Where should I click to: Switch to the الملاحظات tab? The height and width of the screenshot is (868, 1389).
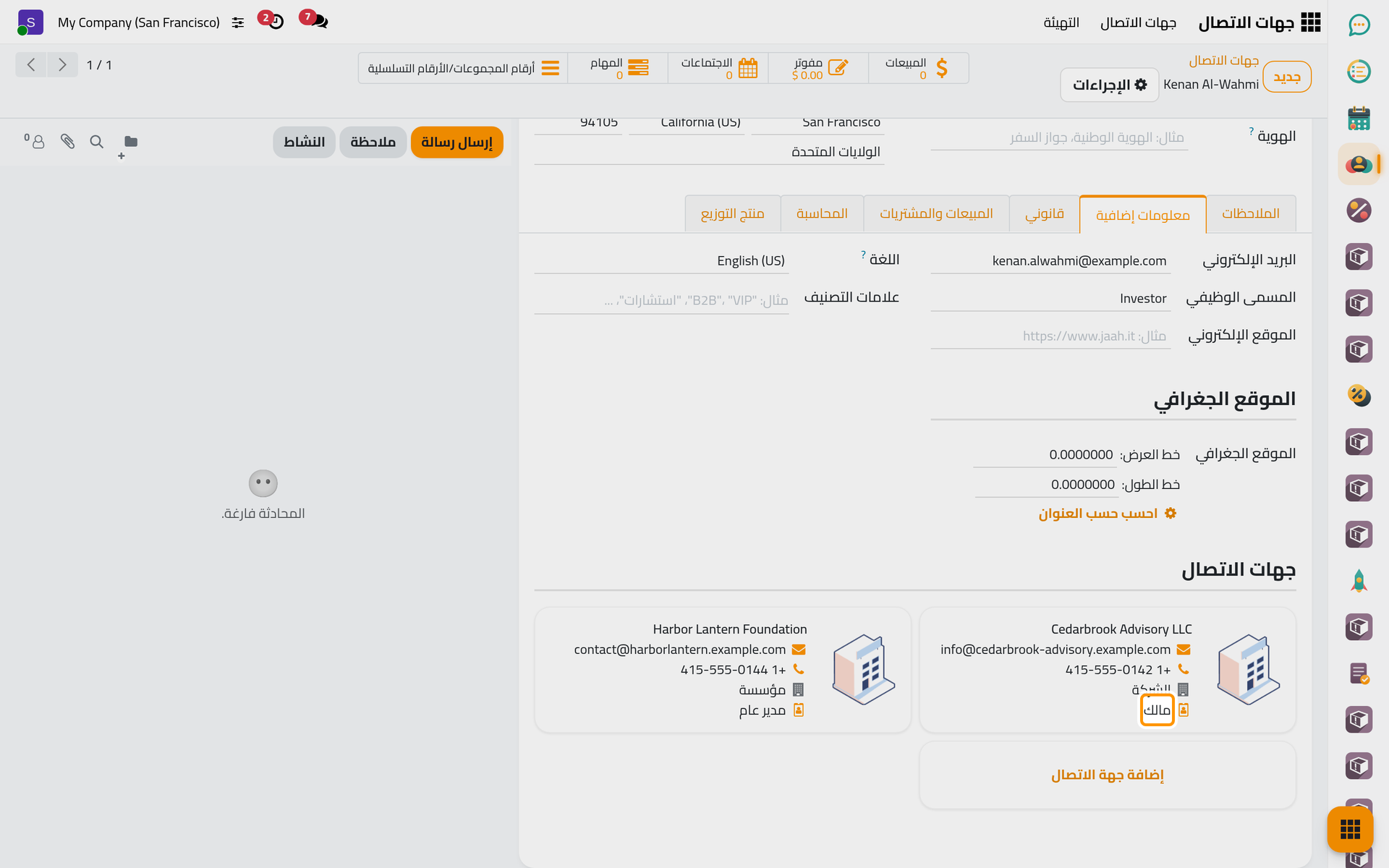[1250, 214]
